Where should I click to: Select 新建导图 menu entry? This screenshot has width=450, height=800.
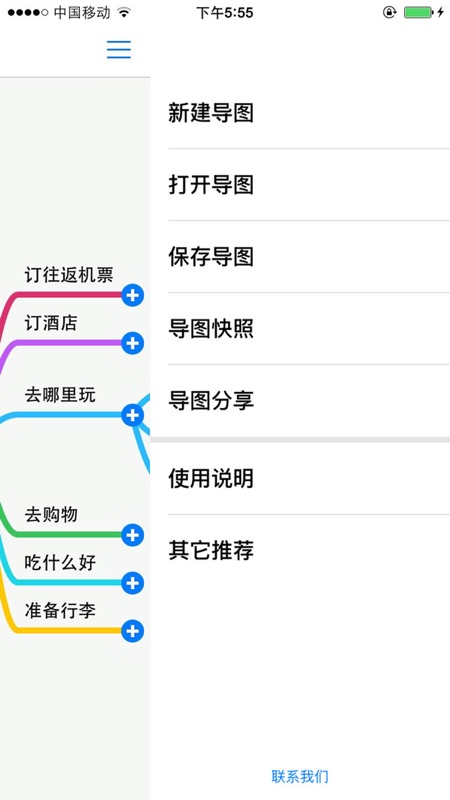coord(300,113)
